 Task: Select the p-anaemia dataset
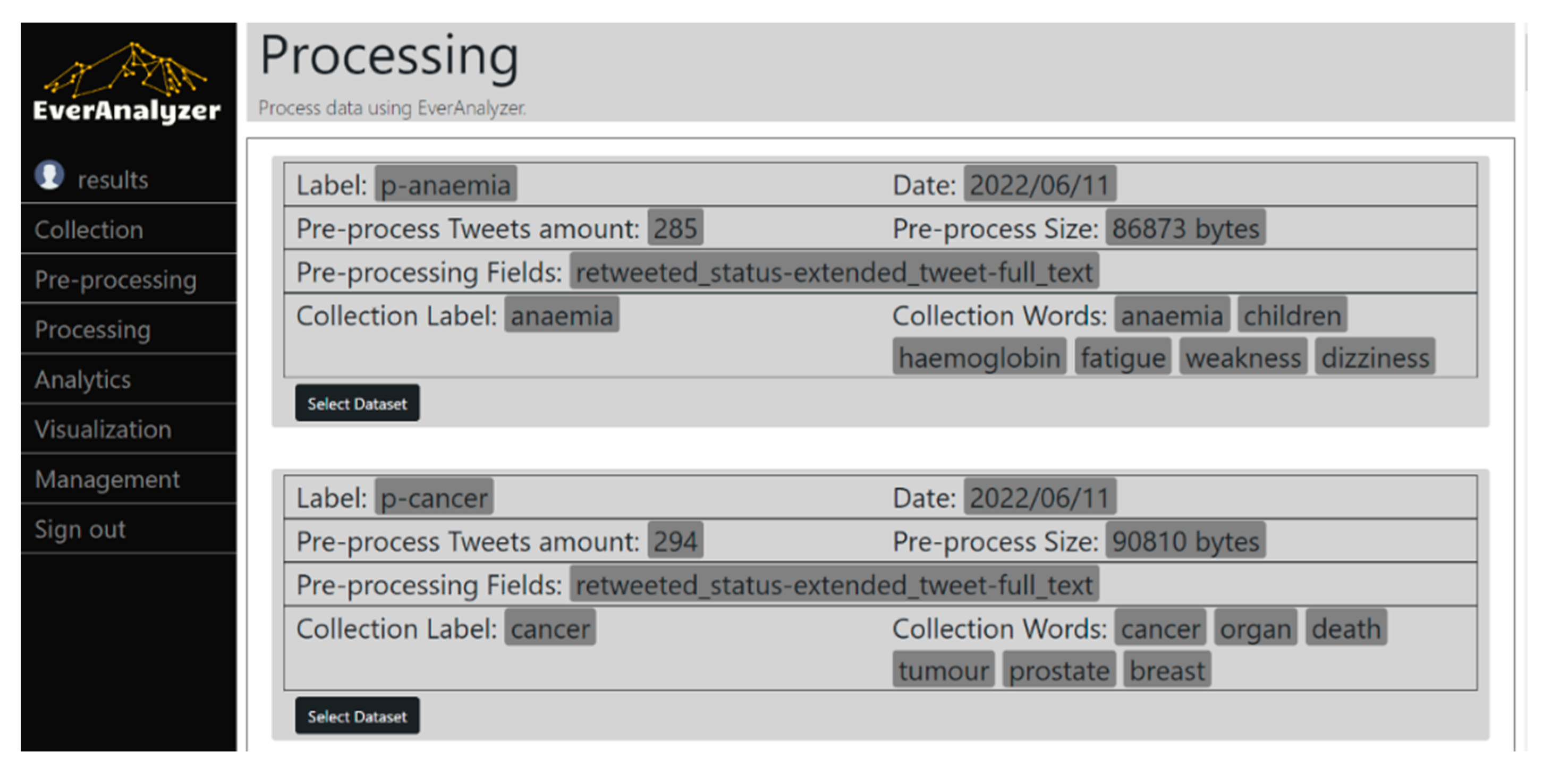(x=357, y=404)
